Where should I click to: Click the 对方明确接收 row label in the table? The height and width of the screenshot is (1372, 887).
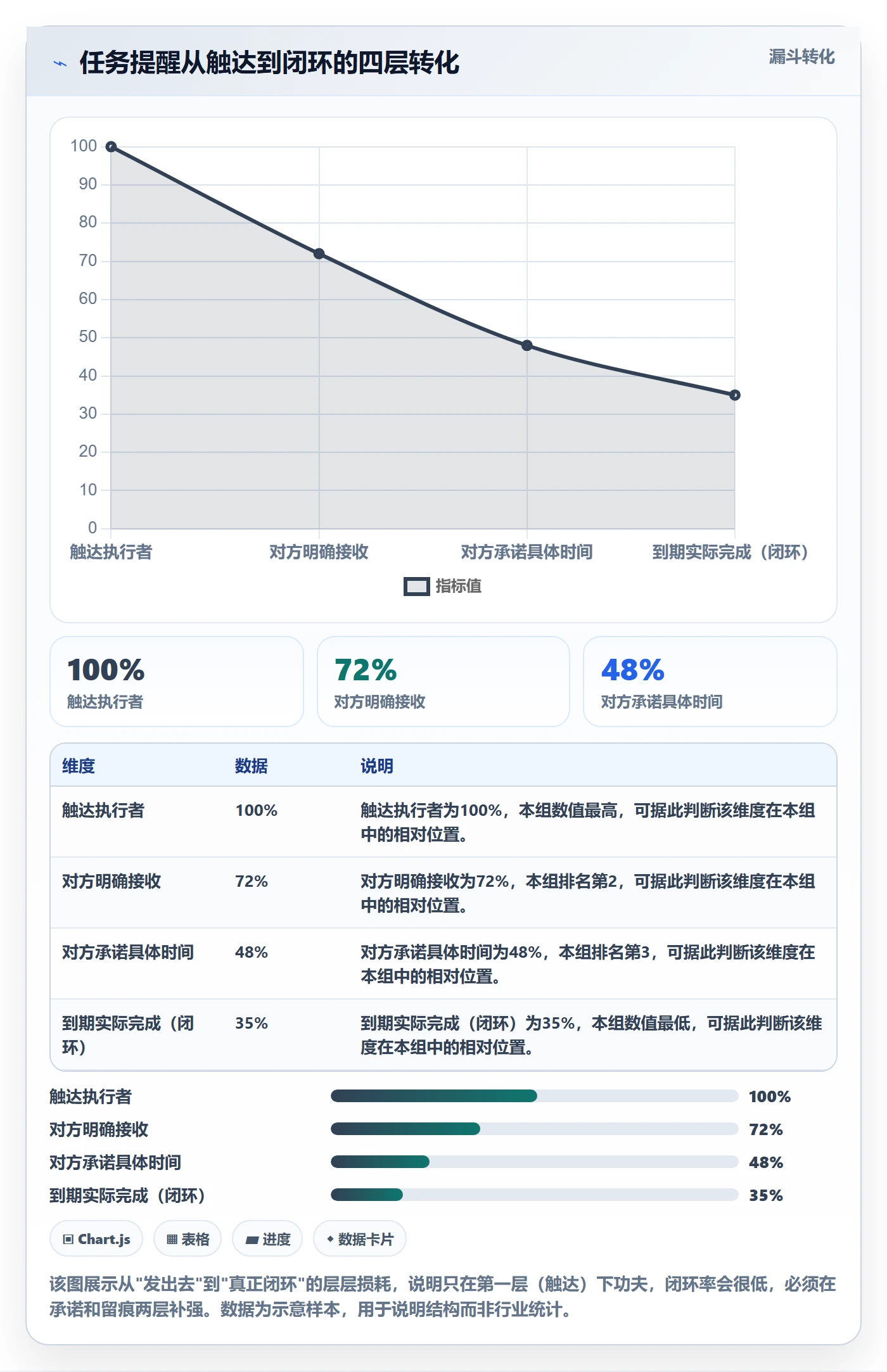click(112, 881)
